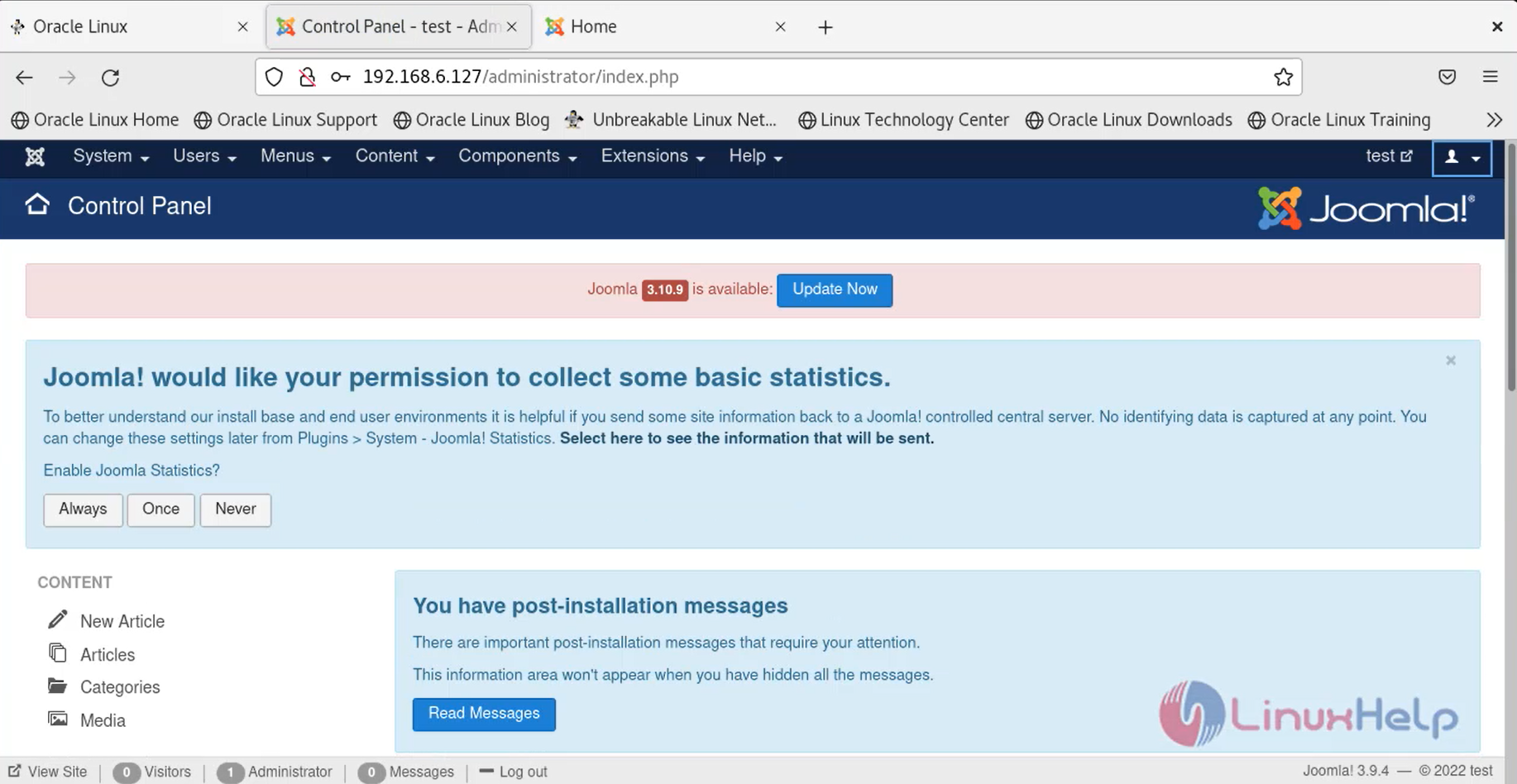Choose Once for Joomla Statistics
1517x784 pixels.
pyautogui.click(x=160, y=509)
